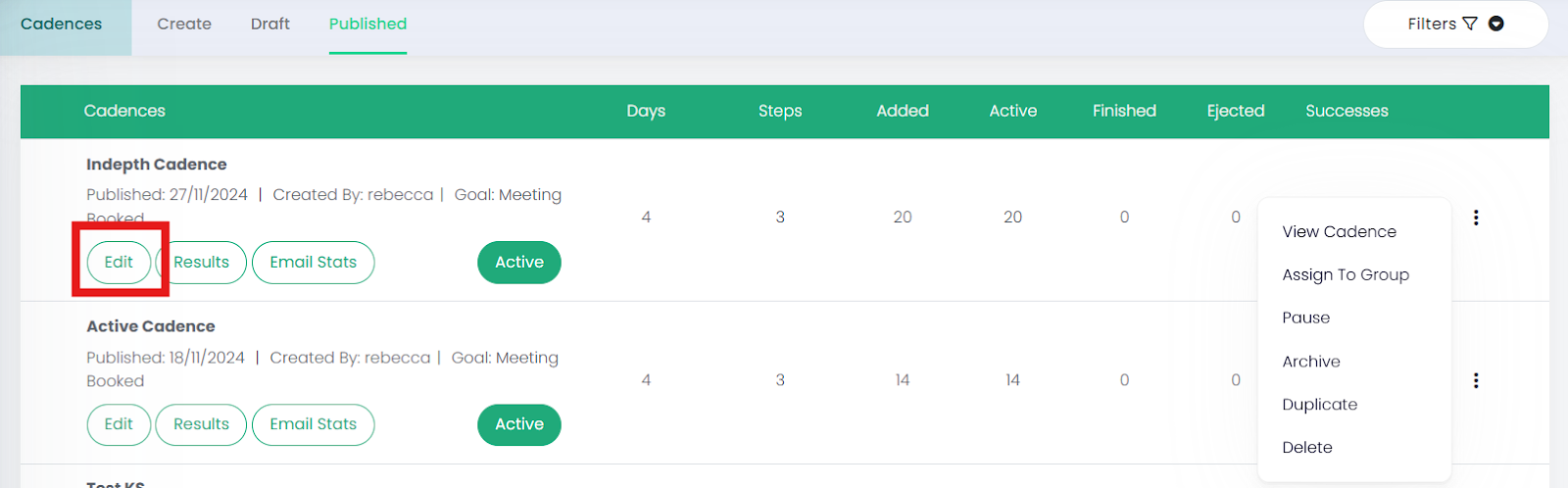Open the three-dot menu for Indepth Cadence
Image resolution: width=1568 pixels, height=488 pixels.
pyautogui.click(x=1476, y=218)
